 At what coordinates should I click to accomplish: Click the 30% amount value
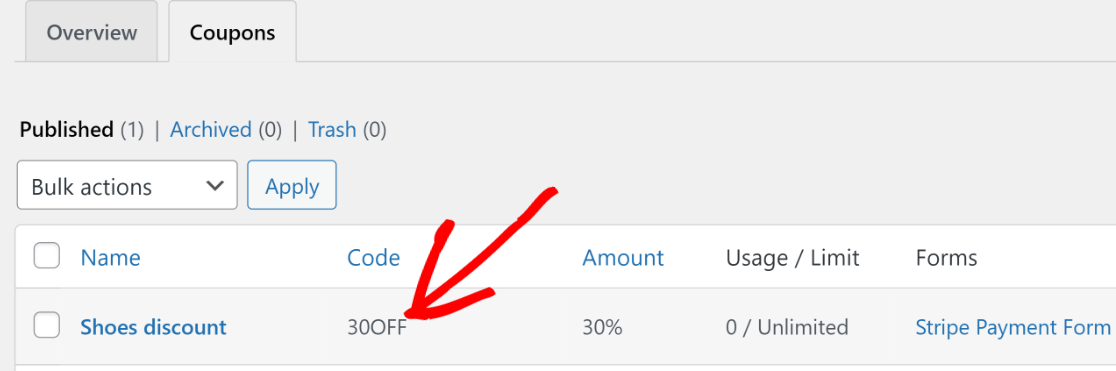[x=602, y=327]
